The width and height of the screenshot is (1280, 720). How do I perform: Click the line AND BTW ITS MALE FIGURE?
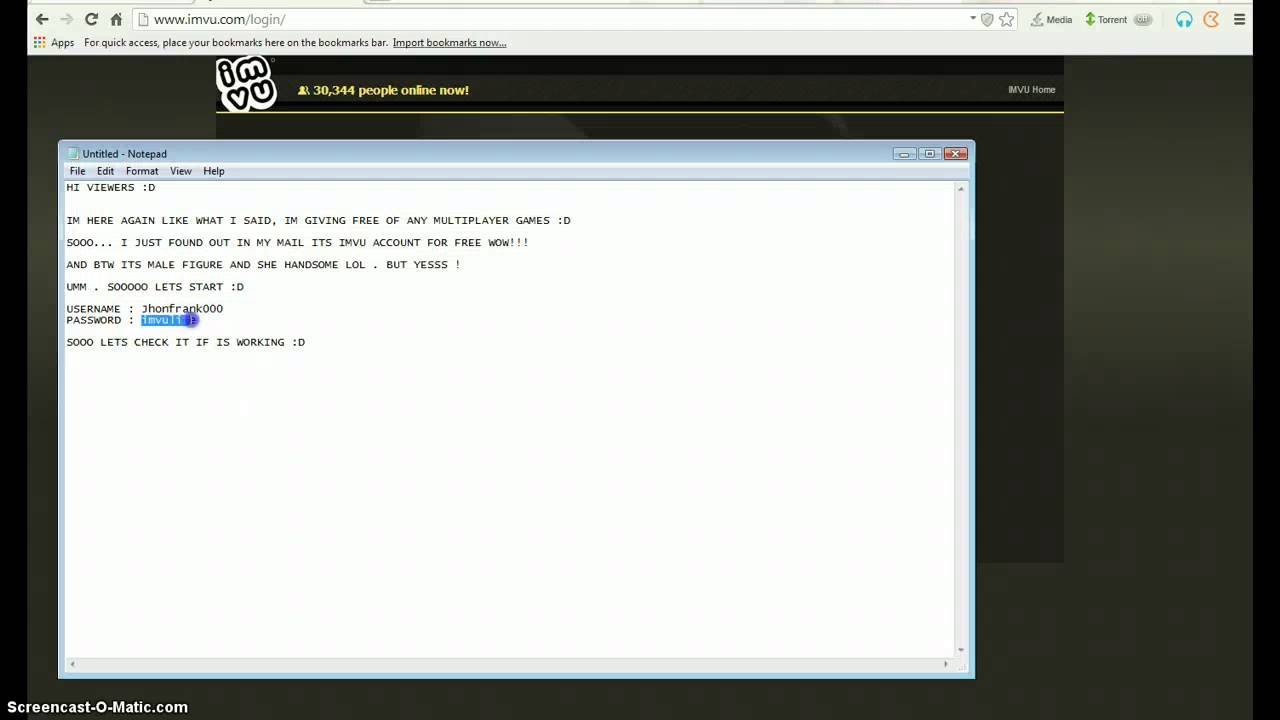[263, 264]
